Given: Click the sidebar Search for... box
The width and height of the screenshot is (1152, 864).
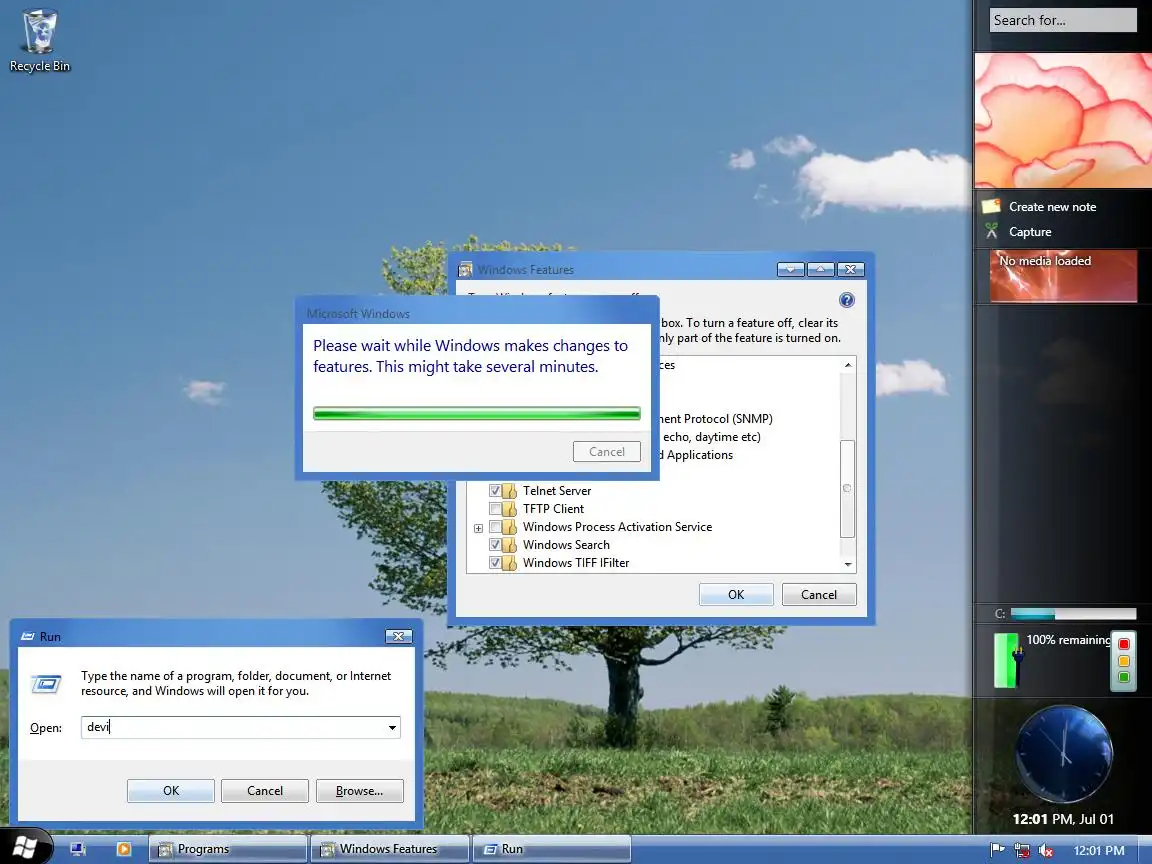Looking at the screenshot, I should (x=1062, y=20).
